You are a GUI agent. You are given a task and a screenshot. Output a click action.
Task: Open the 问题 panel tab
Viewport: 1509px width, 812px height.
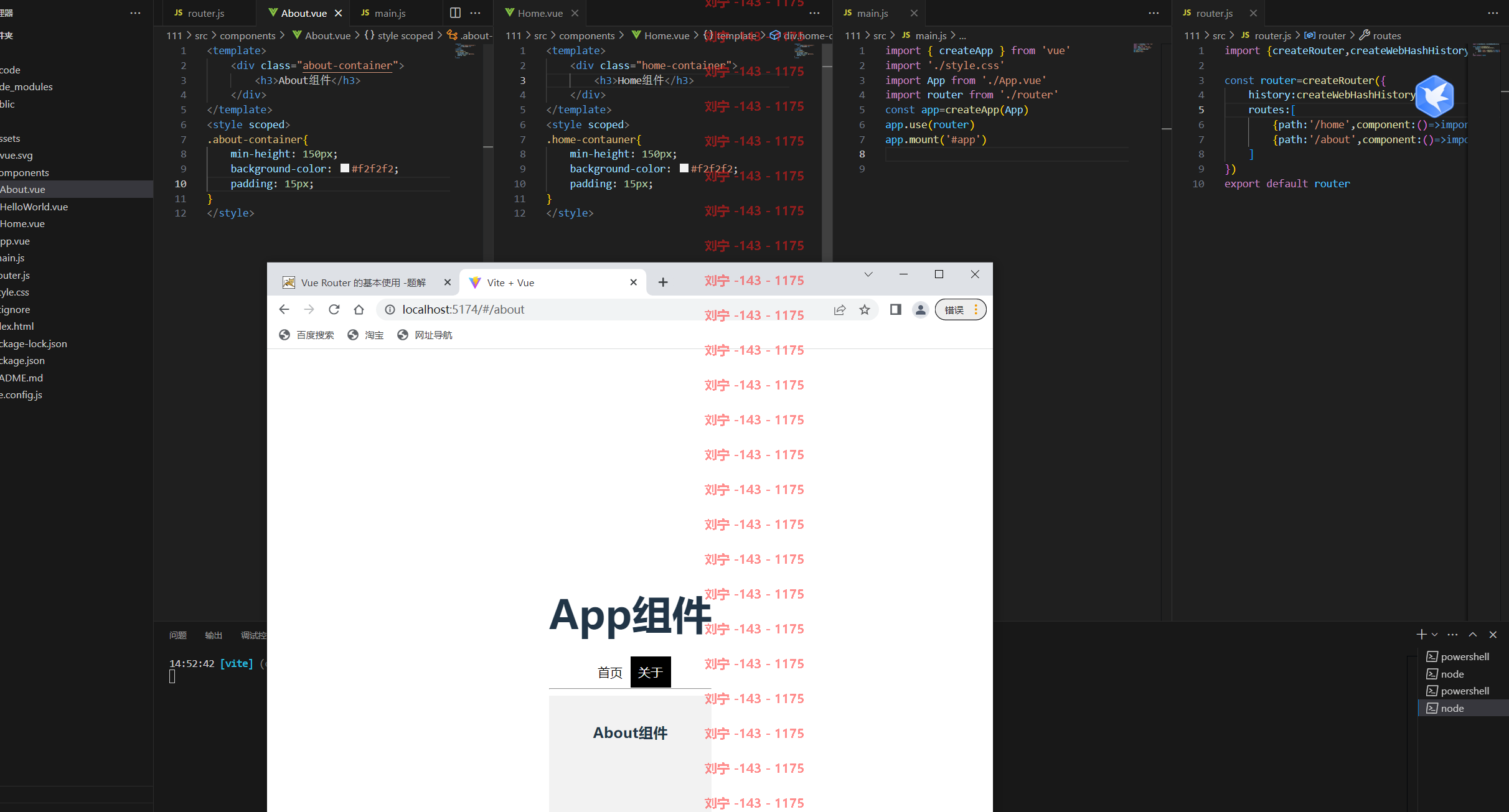click(x=178, y=635)
